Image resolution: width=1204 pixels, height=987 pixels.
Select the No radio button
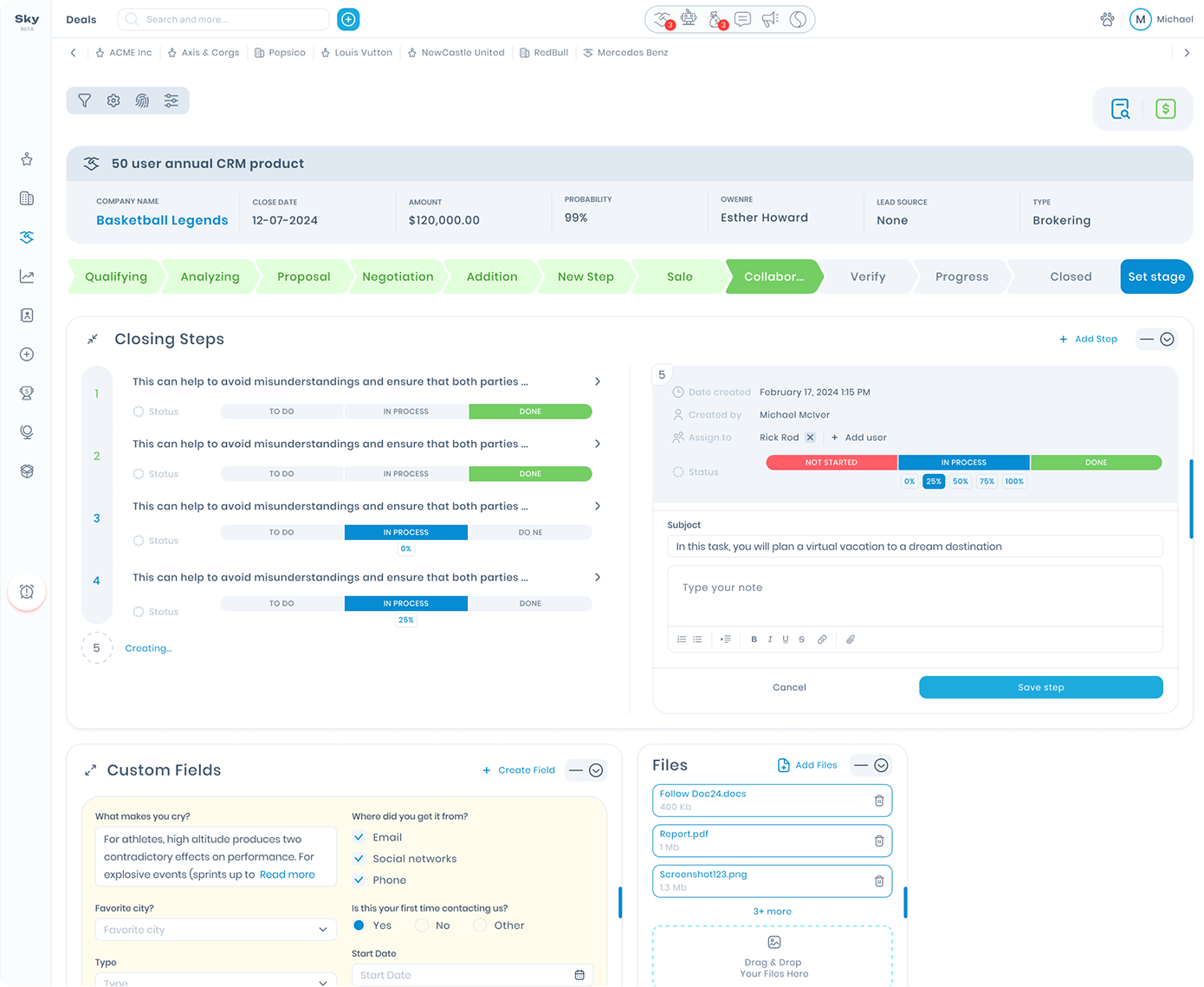422,925
